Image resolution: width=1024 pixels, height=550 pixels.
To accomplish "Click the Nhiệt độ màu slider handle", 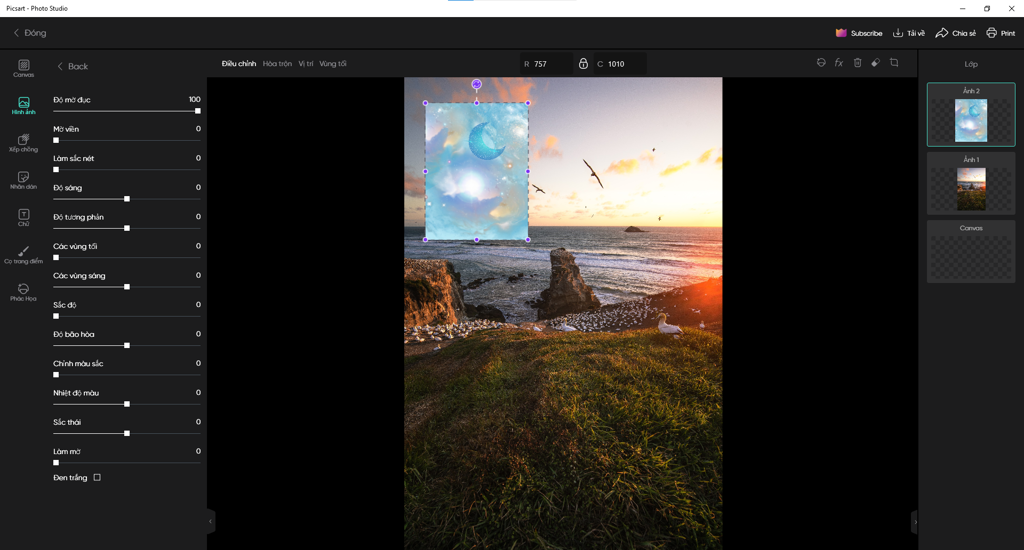I will [127, 404].
